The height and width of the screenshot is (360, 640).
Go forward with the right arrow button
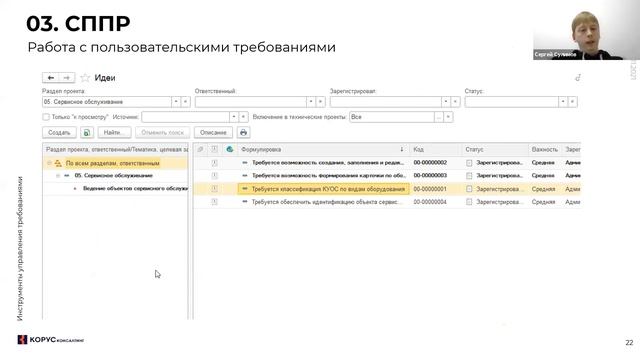click(67, 78)
